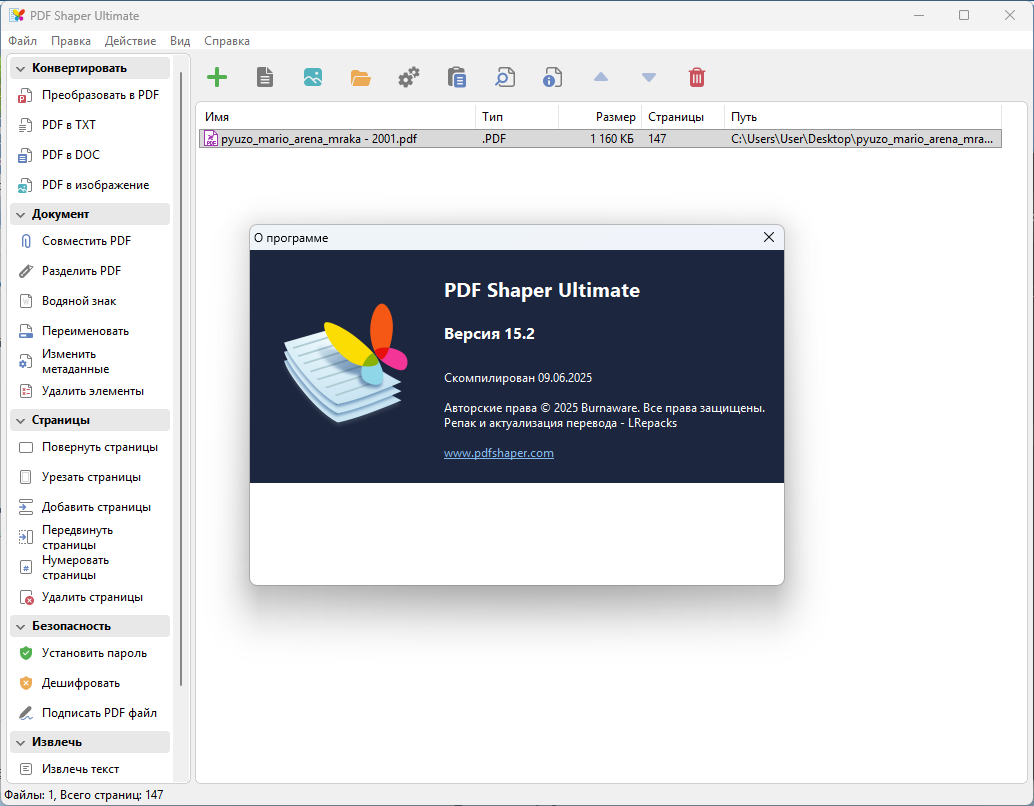This screenshot has width=1034, height=806.
Task: Click the pen Подписать PDF файл icon
Action: [26, 713]
